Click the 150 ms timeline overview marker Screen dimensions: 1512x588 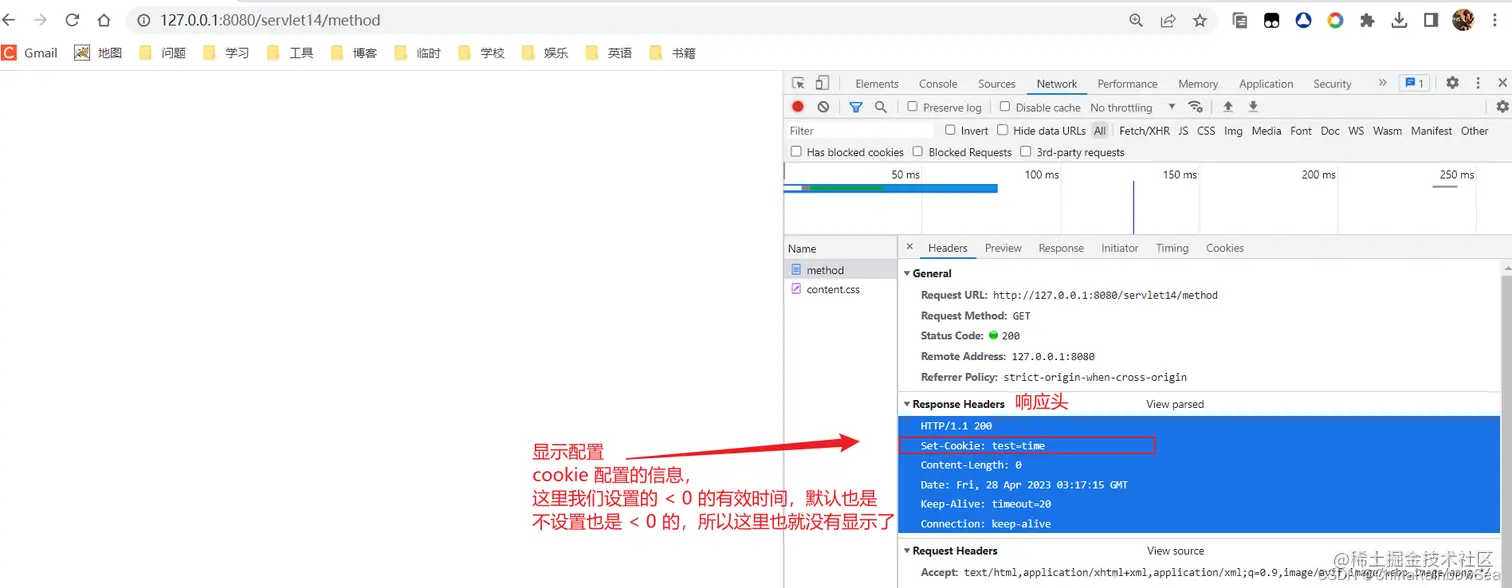pos(1180,174)
